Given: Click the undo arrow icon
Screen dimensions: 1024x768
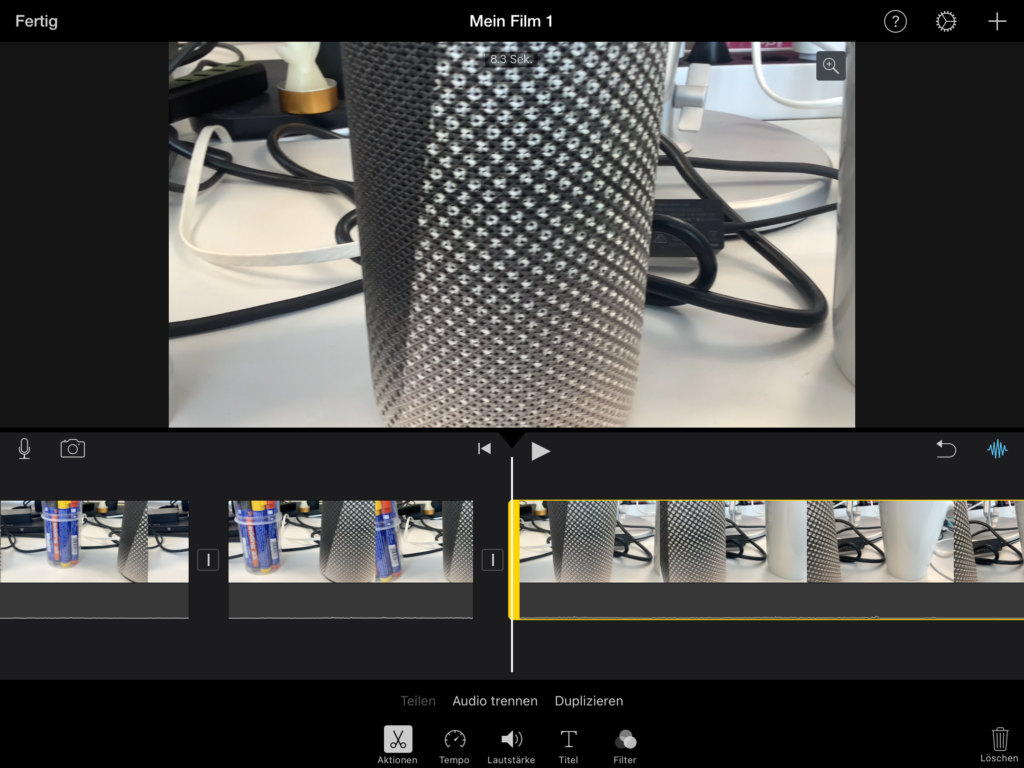Looking at the screenshot, I should 946,449.
